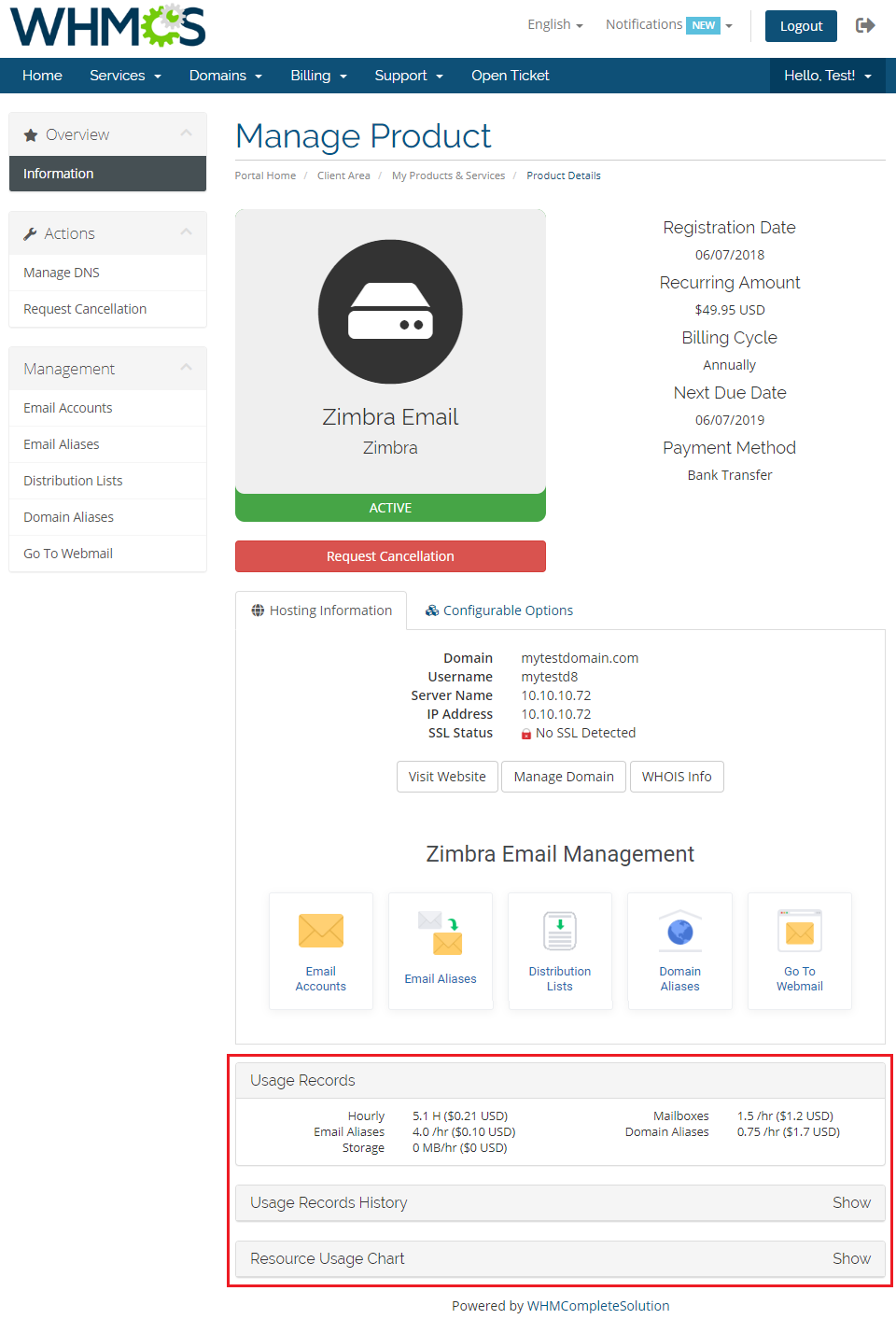Open the Distribution Lists tile icon
896x1319 pixels.
point(560,931)
